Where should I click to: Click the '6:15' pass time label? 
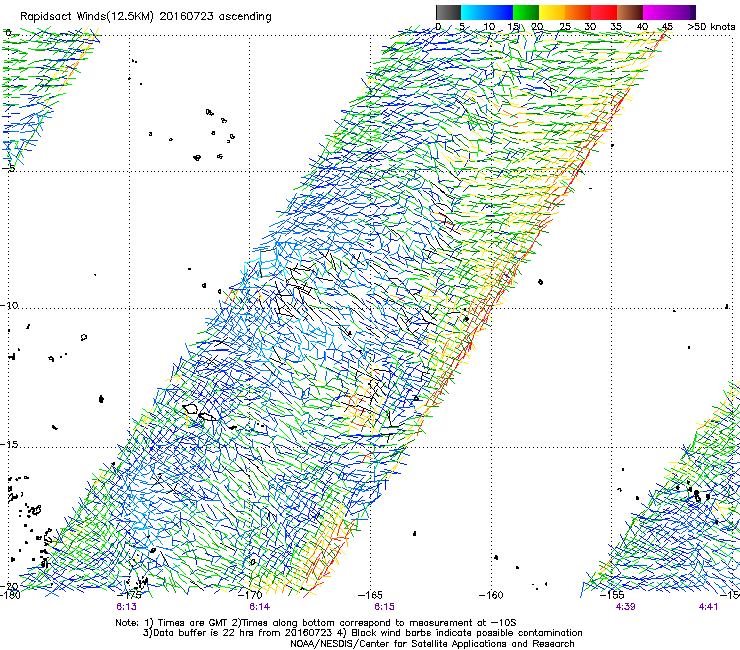(384, 607)
